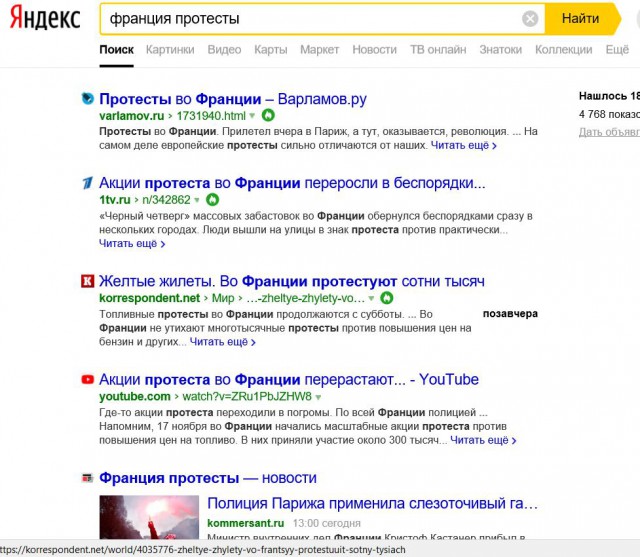The image size is (640, 557).
Task: Open 'Полиция Парижа применила слезоточивый га…' headline
Action: tap(372, 504)
